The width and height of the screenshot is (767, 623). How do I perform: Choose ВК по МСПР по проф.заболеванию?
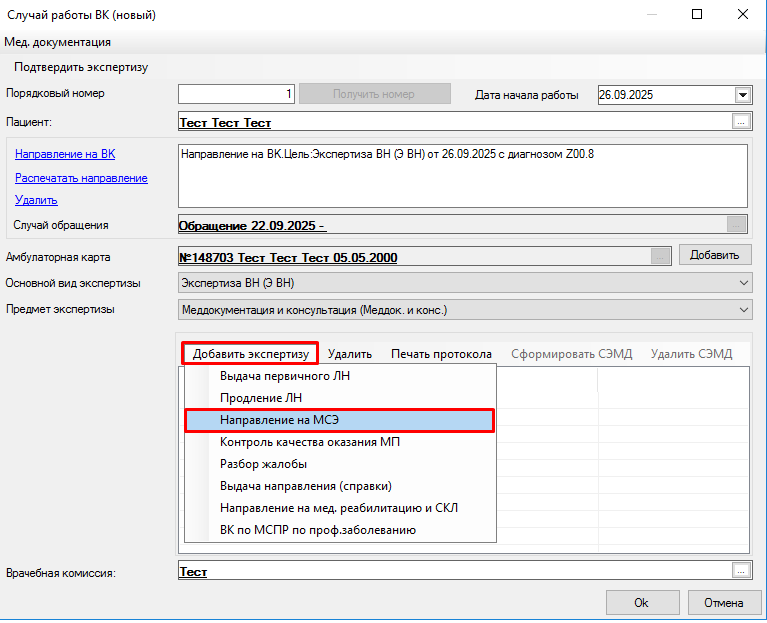[x=318, y=530]
